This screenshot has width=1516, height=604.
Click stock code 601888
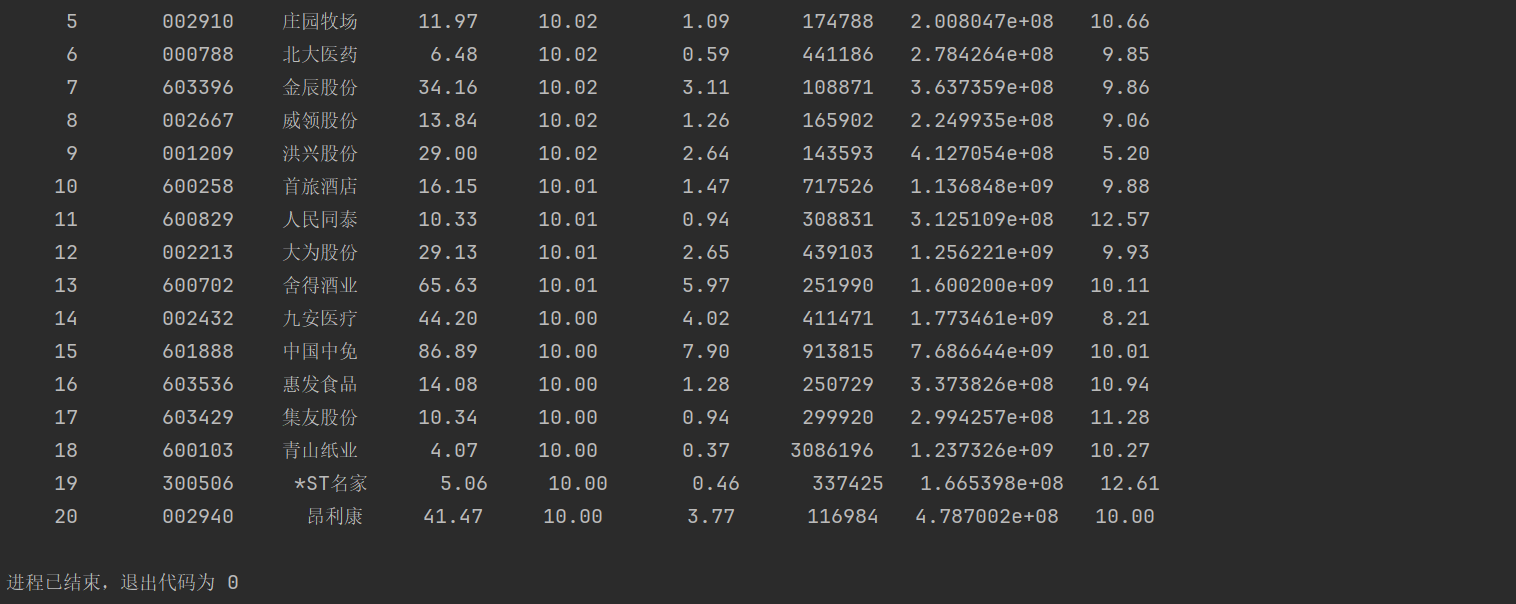pyautogui.click(x=198, y=351)
